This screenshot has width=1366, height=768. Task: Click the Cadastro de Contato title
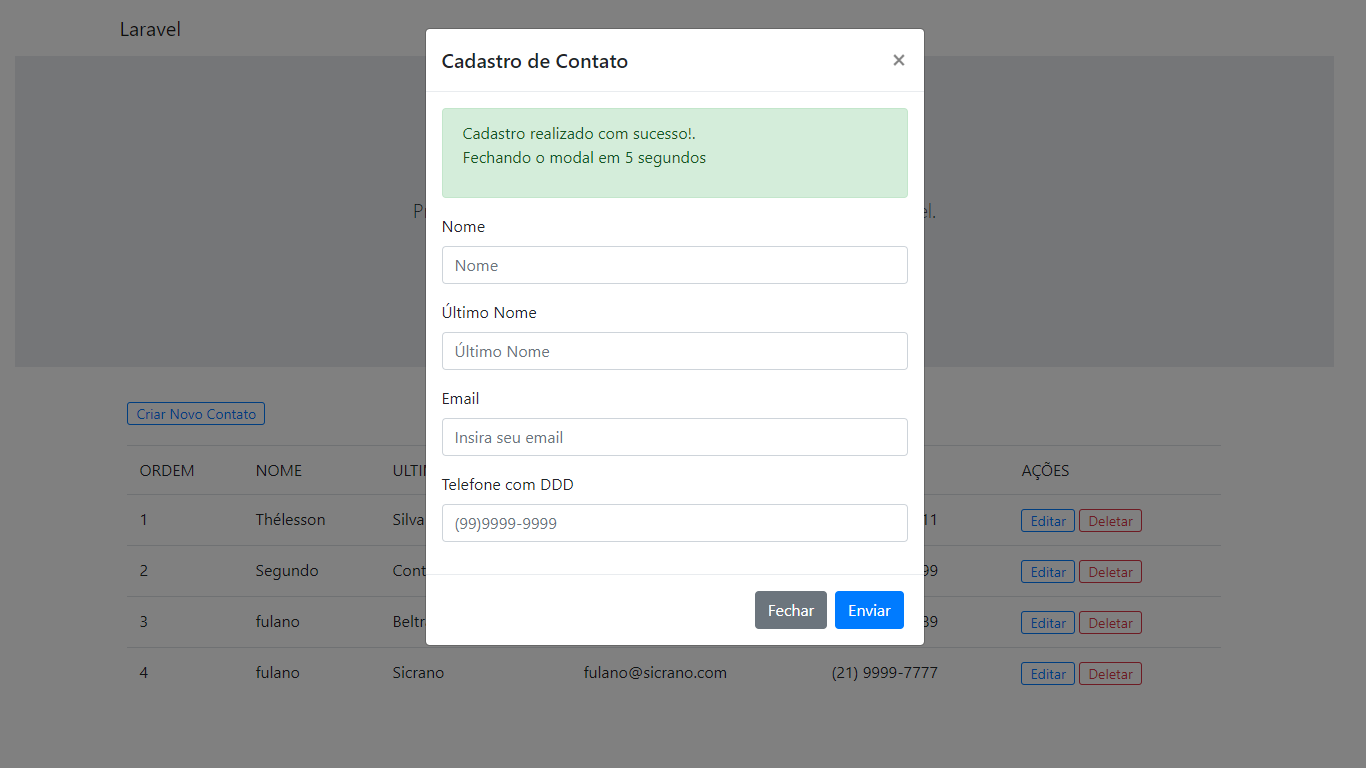(535, 61)
